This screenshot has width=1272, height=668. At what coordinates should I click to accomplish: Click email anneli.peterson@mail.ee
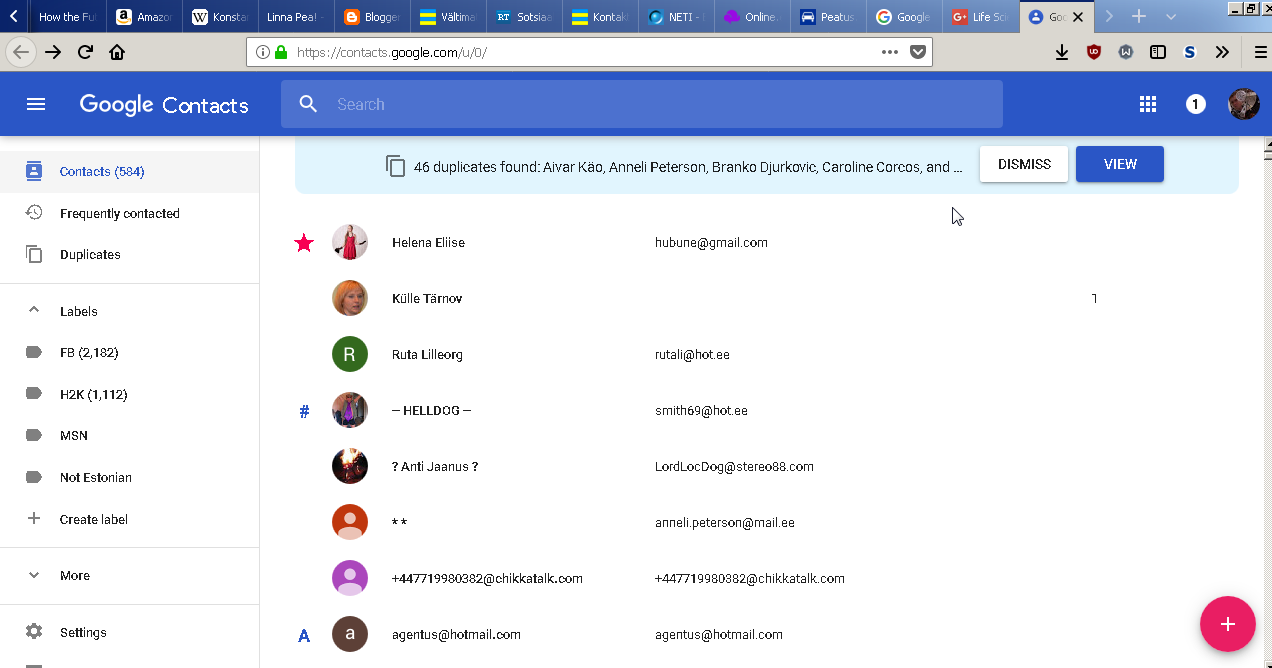point(725,522)
